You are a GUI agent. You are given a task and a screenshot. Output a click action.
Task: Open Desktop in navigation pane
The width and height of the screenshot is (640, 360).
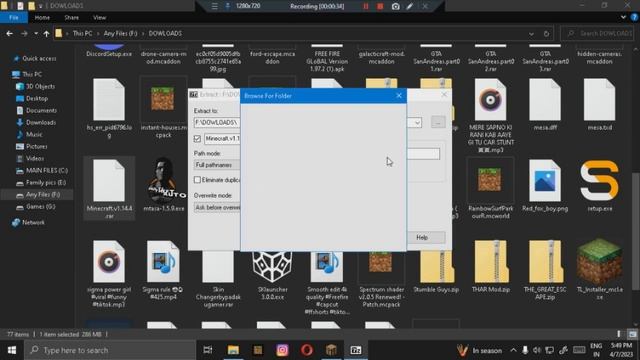point(37,98)
